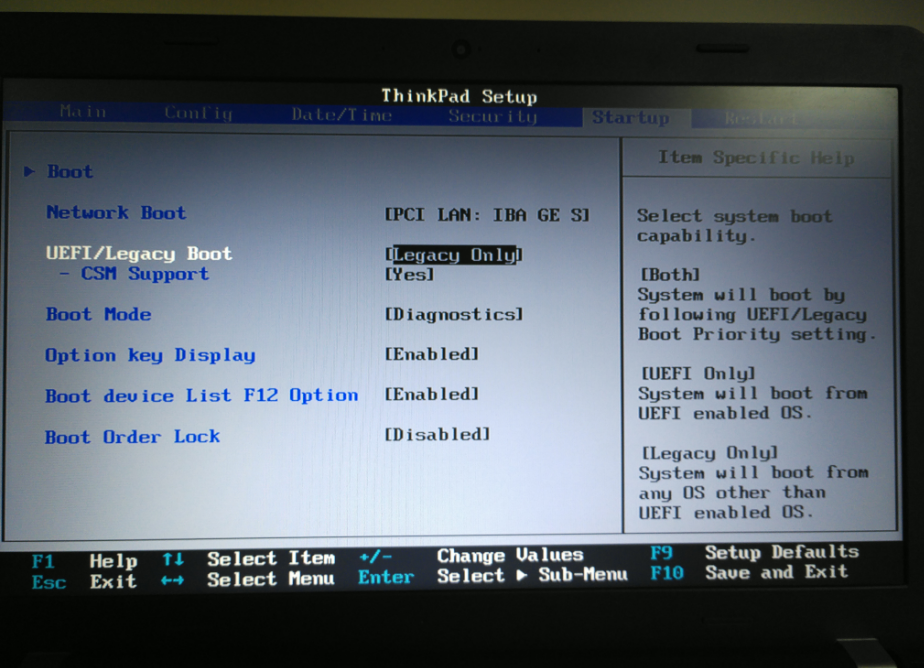Select the Option key Display label

150,355
